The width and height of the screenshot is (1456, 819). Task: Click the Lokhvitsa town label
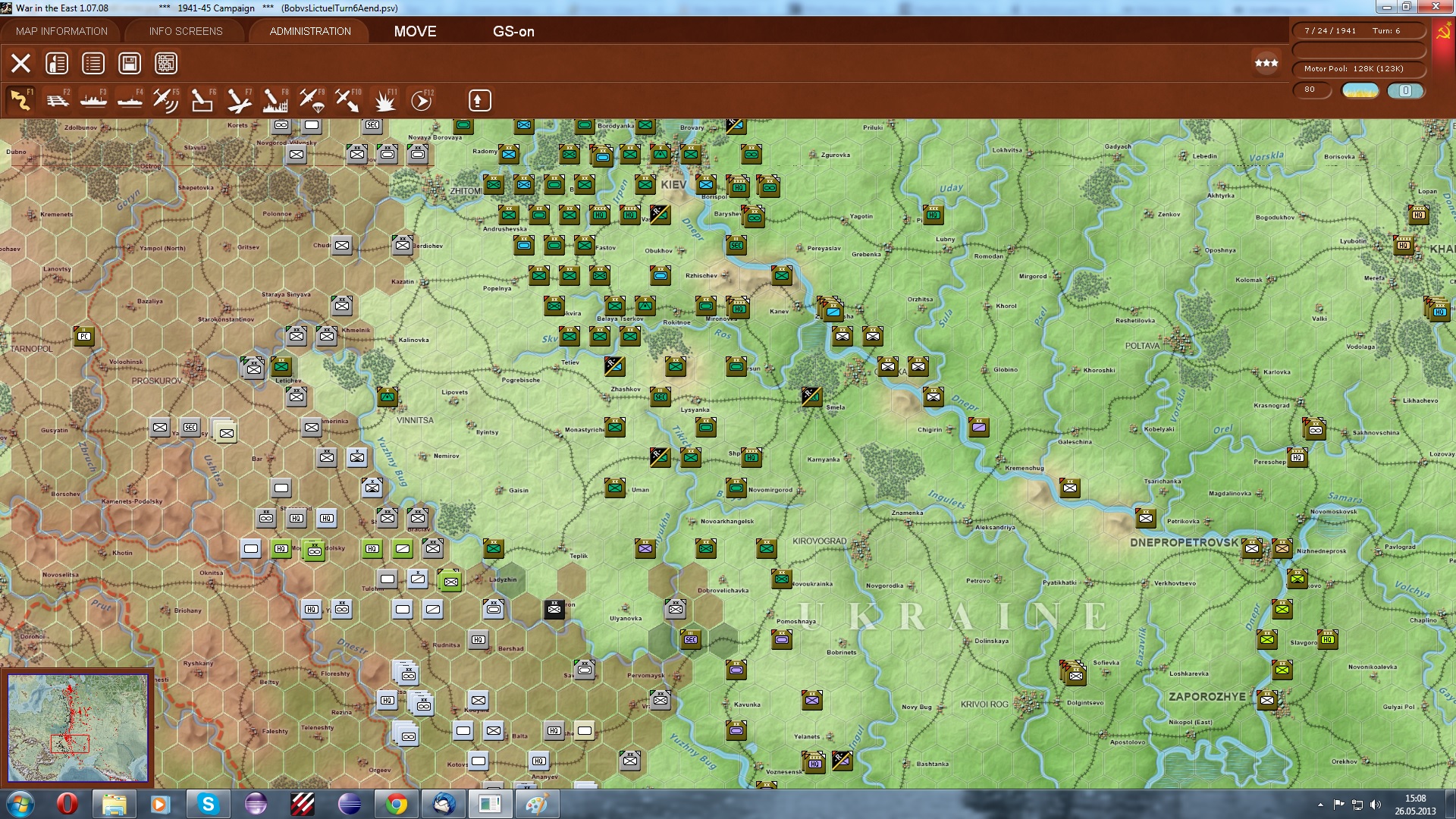1008,150
